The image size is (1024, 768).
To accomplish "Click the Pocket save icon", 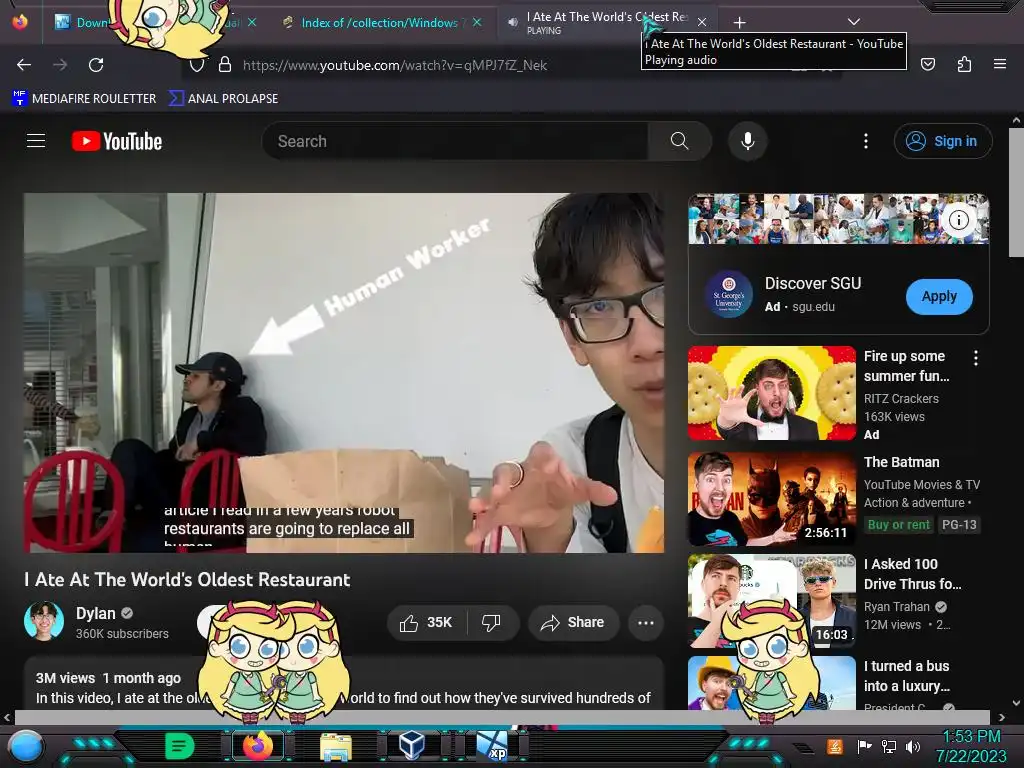I will click(928, 64).
